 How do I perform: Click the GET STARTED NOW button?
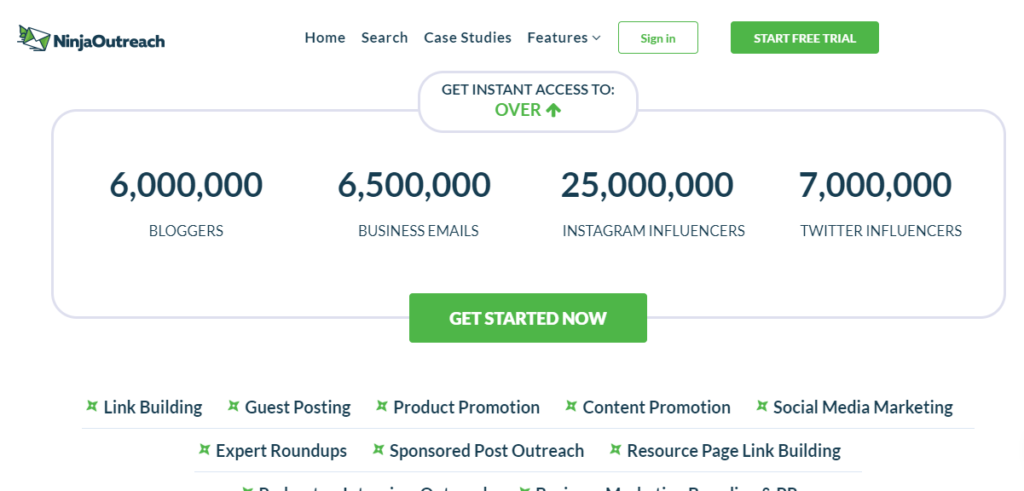pyautogui.click(x=527, y=318)
